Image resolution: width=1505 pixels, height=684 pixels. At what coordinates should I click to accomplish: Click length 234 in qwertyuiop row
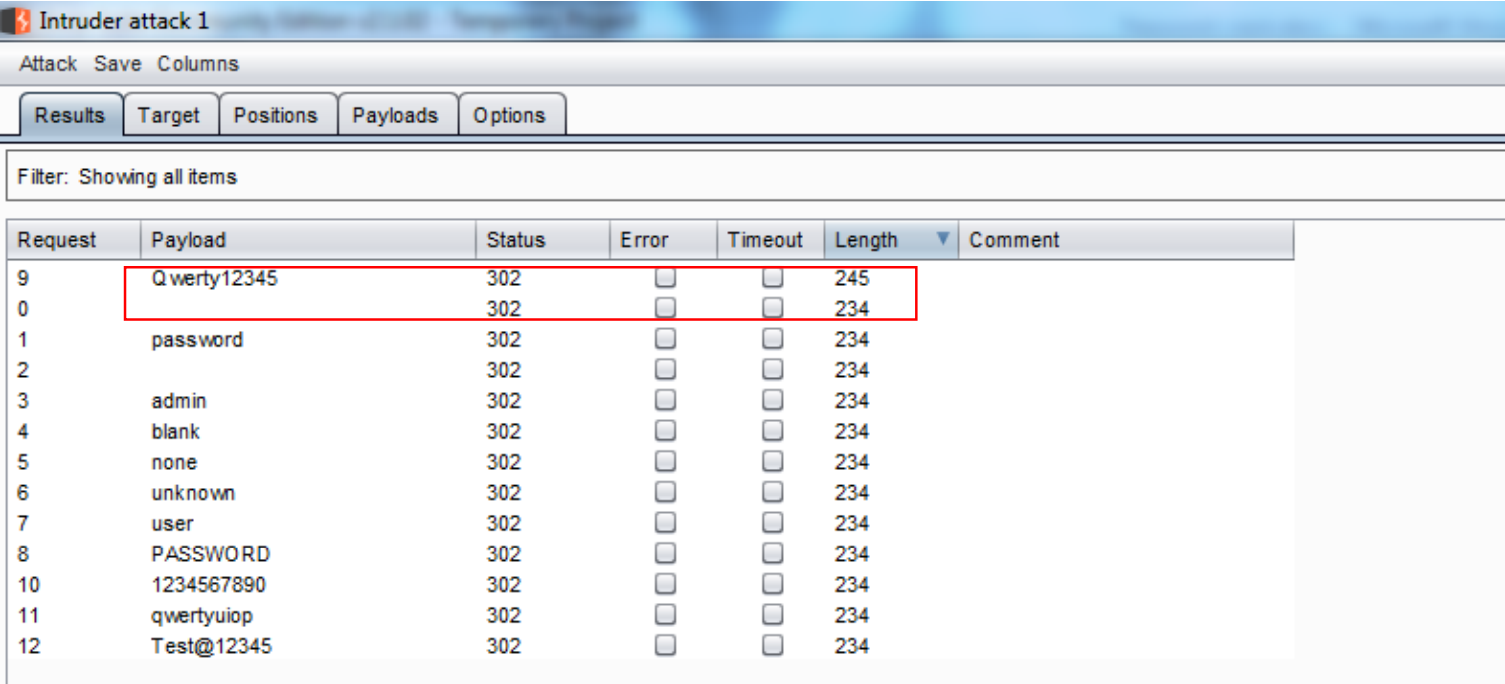click(x=852, y=615)
